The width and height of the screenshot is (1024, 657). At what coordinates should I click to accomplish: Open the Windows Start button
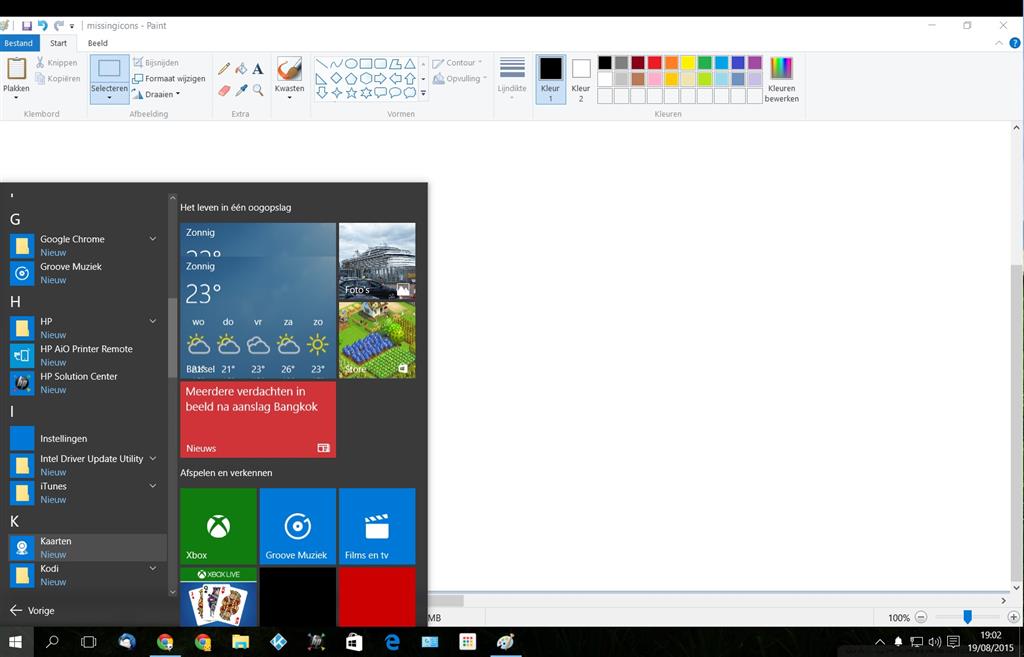tap(14, 642)
